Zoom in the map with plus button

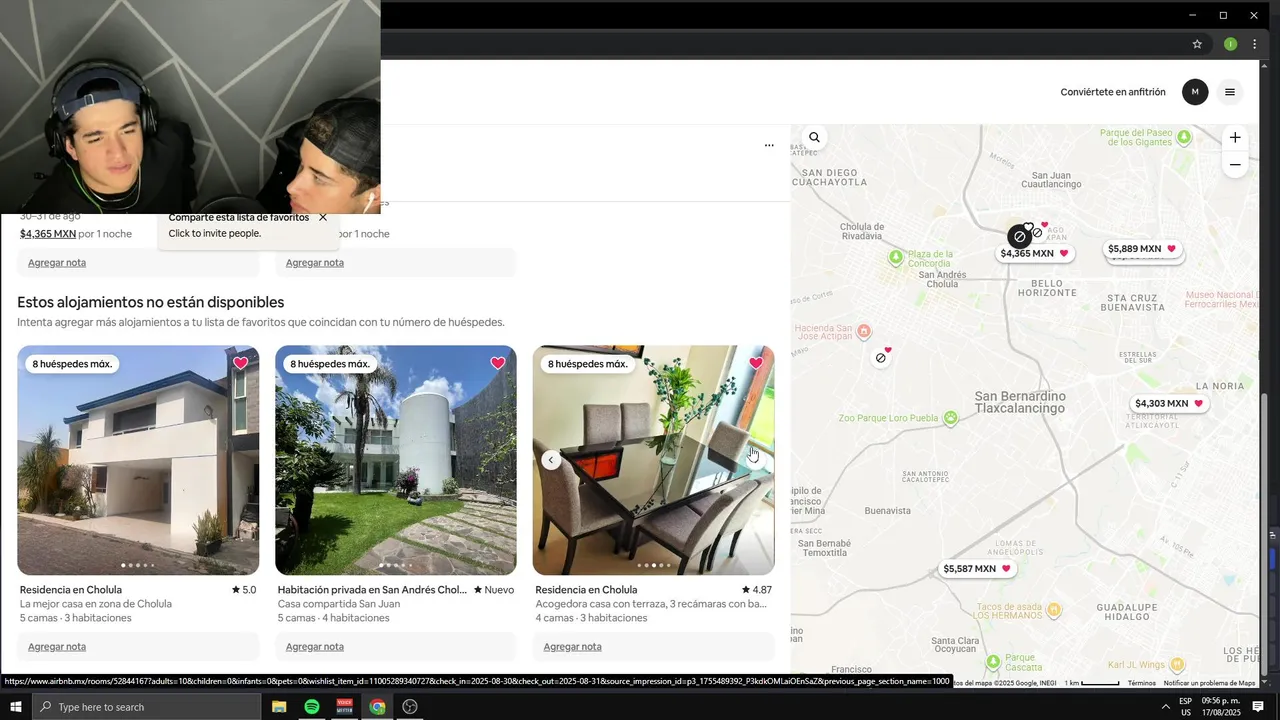click(x=1235, y=138)
